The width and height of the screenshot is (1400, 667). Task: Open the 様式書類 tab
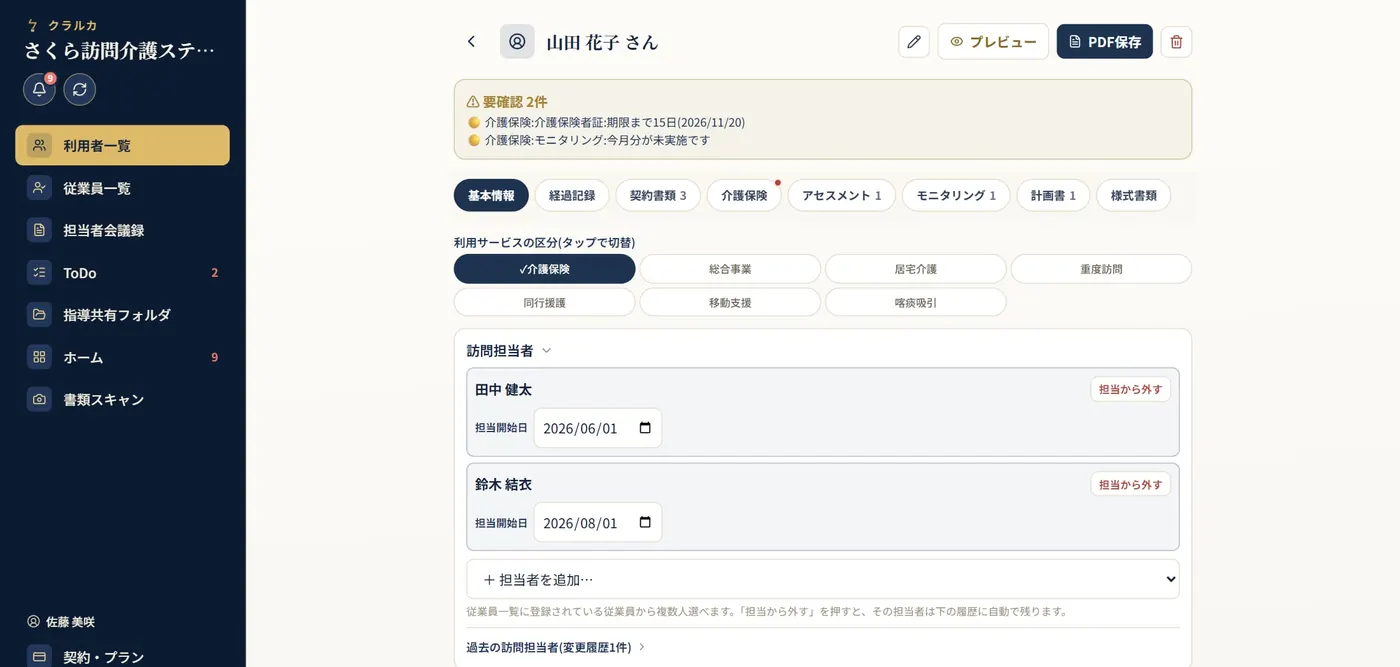(1133, 195)
